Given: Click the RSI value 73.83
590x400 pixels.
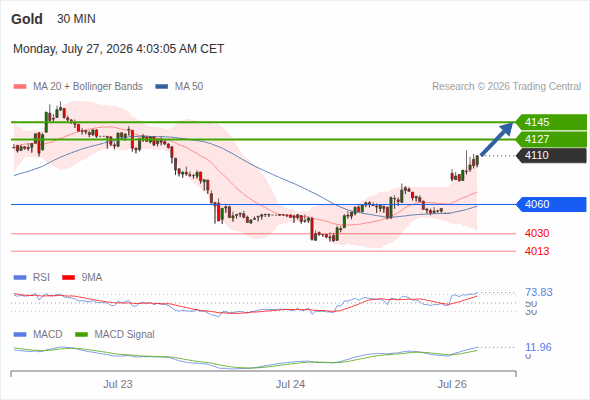Looking at the screenshot, I should tap(539, 292).
